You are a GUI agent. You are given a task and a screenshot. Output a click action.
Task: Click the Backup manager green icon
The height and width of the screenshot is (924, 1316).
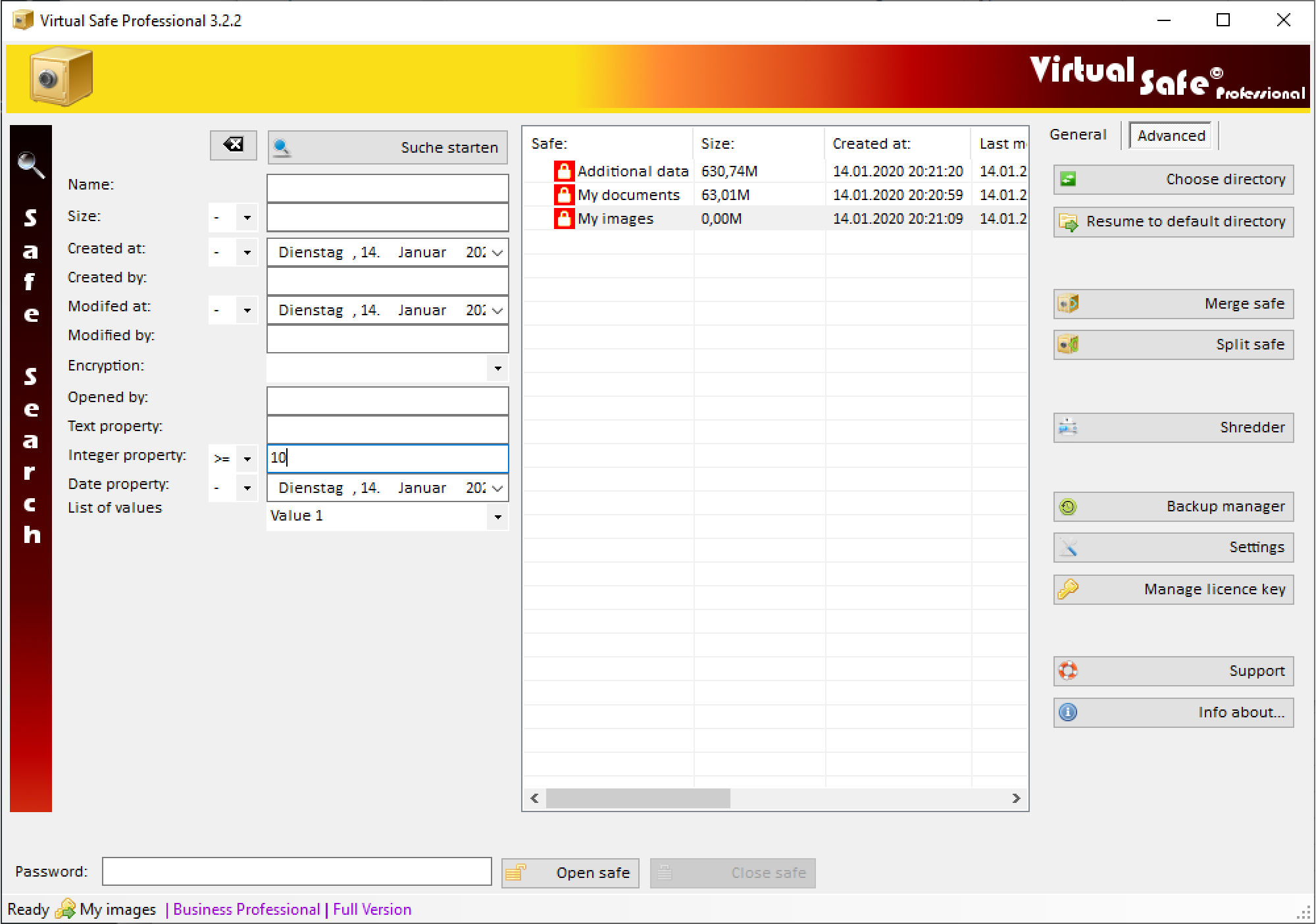(x=1068, y=507)
